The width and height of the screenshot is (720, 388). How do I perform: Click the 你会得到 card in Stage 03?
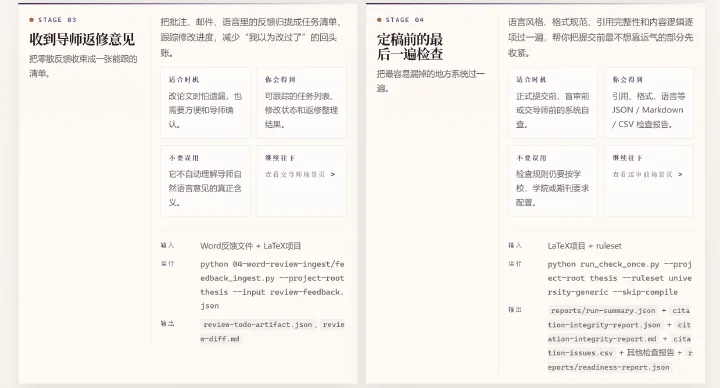[x=302, y=103]
